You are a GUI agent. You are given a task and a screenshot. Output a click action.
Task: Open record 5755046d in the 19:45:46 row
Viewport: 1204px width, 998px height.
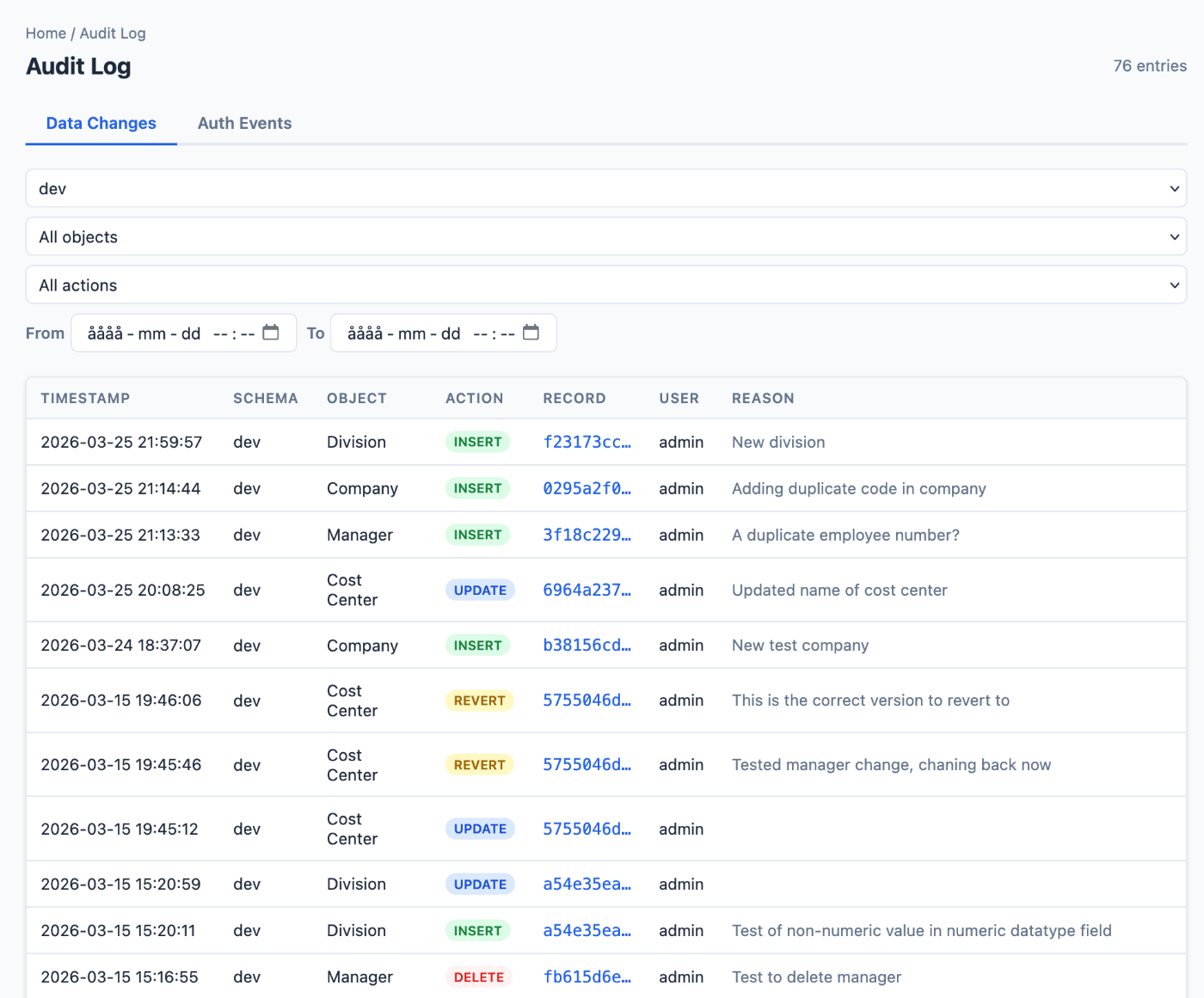point(587,764)
